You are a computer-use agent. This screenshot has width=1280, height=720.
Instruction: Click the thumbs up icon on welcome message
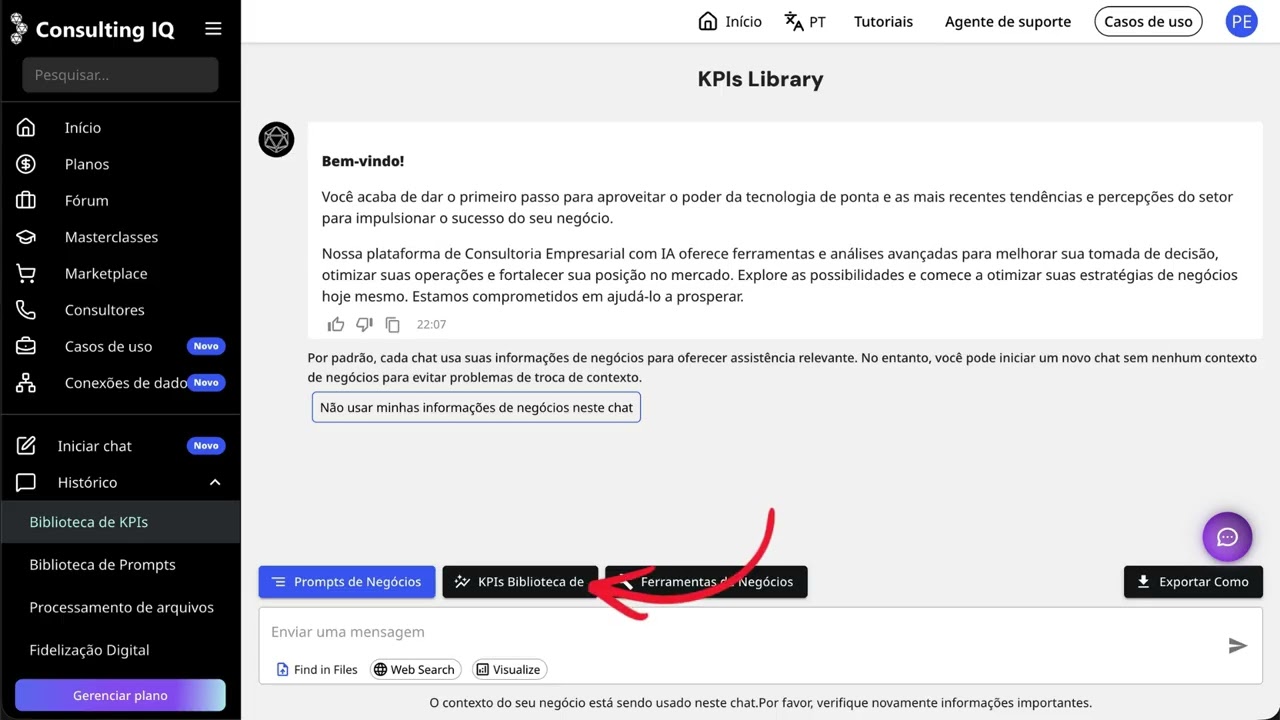tap(336, 324)
